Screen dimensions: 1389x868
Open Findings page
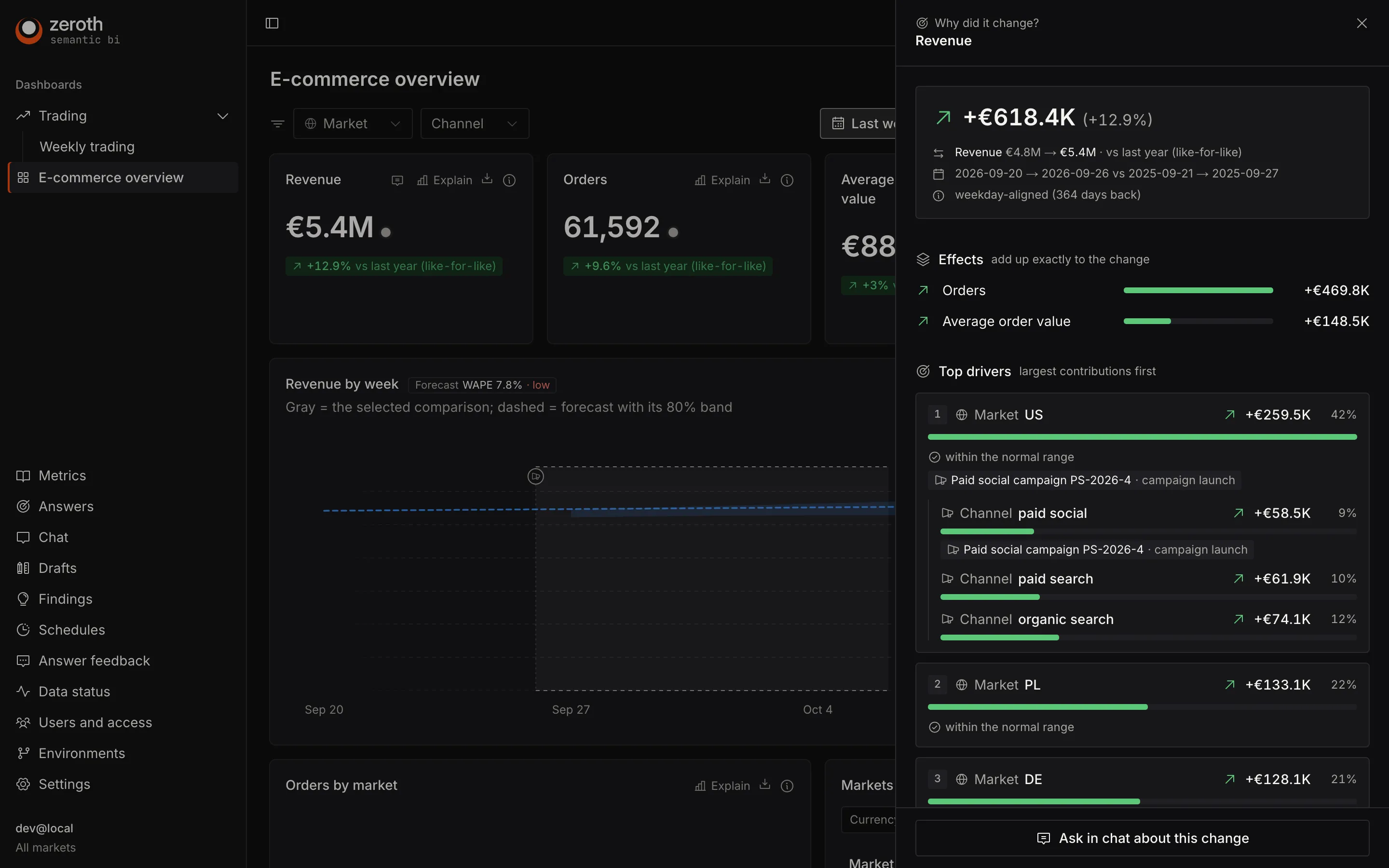(66, 599)
